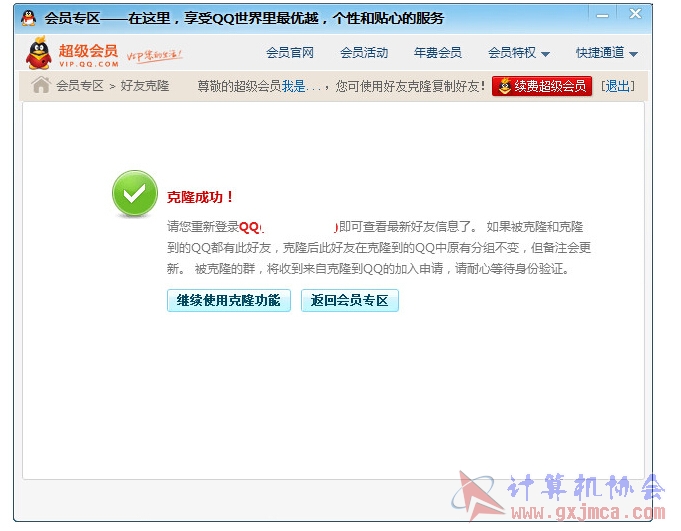This screenshot has width=681, height=531.
Task: Open the 会员官网 menu item
Action: [x=290, y=53]
